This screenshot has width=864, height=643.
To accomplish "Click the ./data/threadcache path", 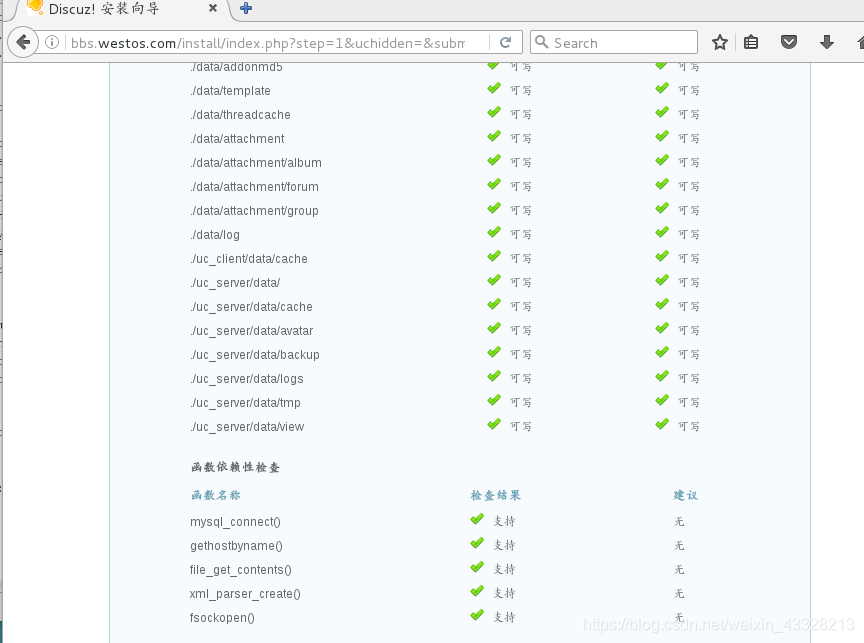I will pyautogui.click(x=240, y=115).
